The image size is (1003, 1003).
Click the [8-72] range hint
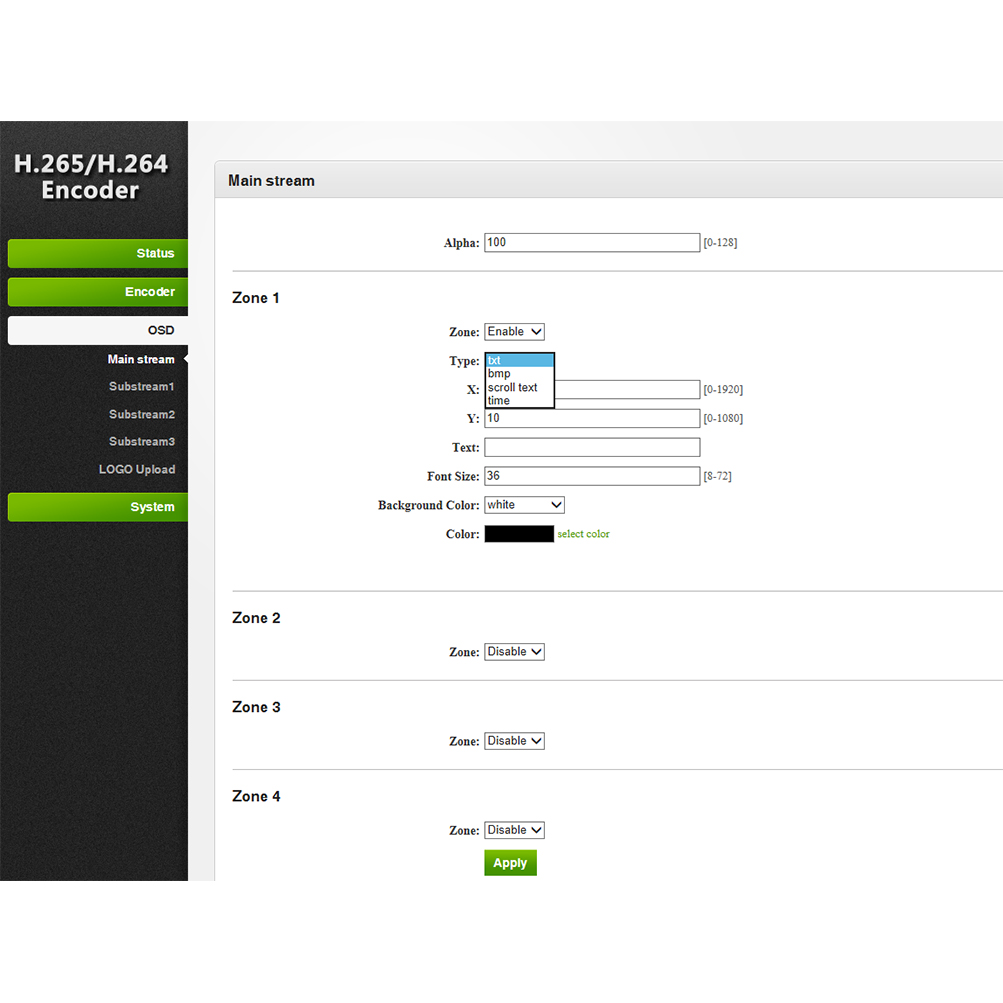pyautogui.click(x=718, y=476)
